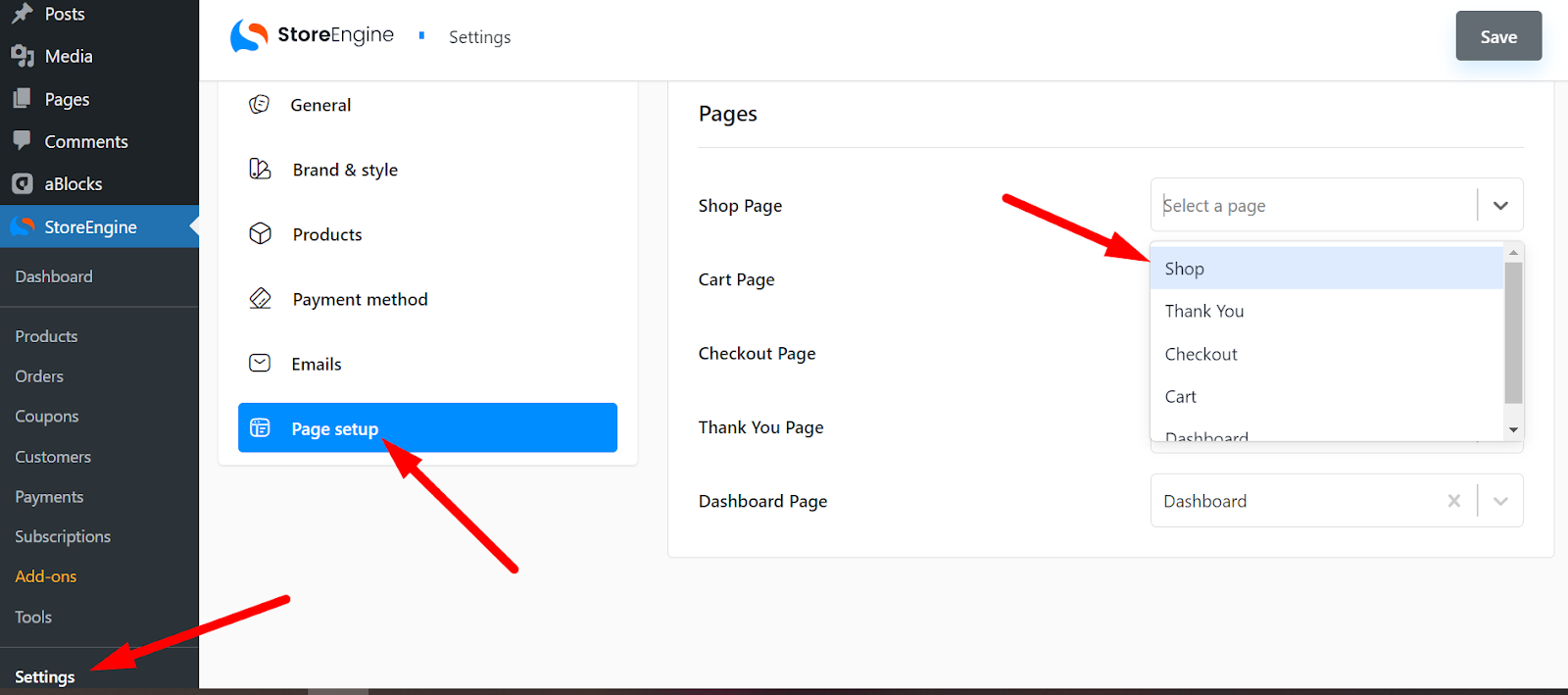
Task: Open the Emails settings tab
Action: [x=427, y=364]
